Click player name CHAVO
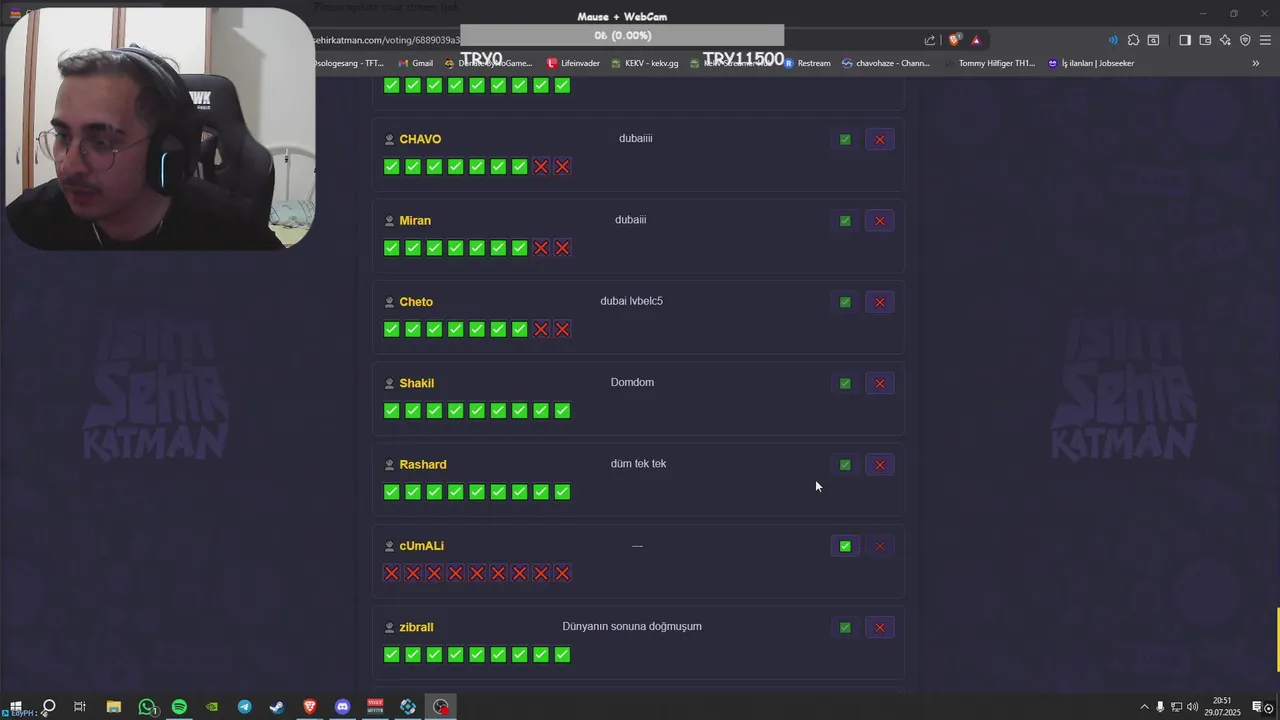 pos(420,139)
